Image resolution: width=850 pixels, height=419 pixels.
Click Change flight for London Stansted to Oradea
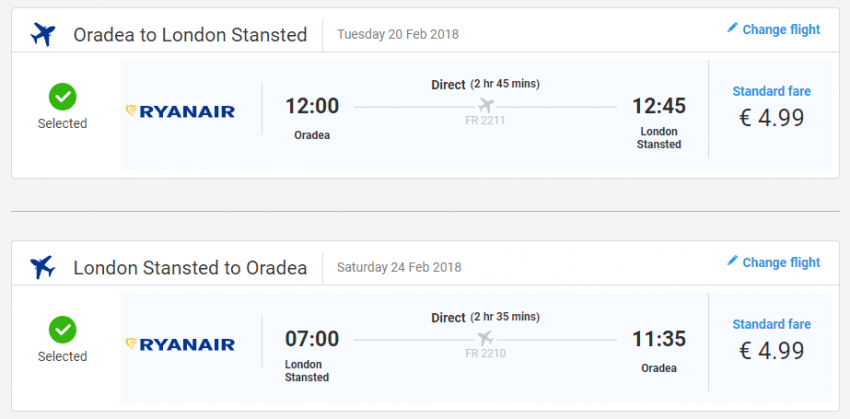click(x=780, y=262)
